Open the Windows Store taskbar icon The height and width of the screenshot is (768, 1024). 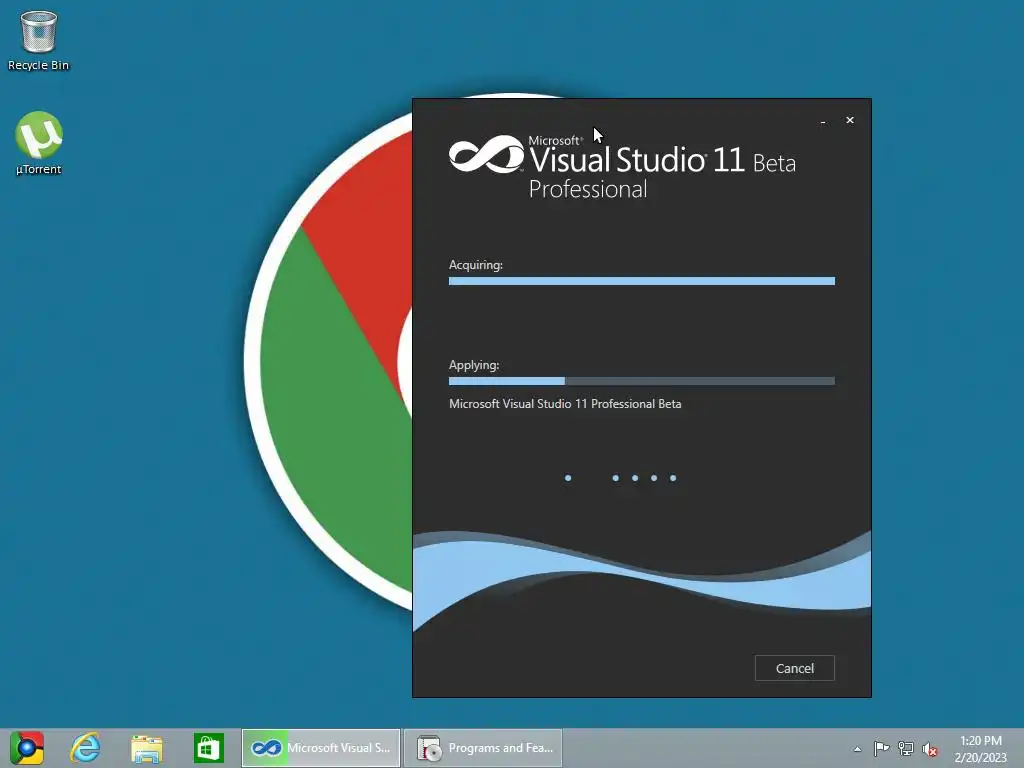coord(208,748)
